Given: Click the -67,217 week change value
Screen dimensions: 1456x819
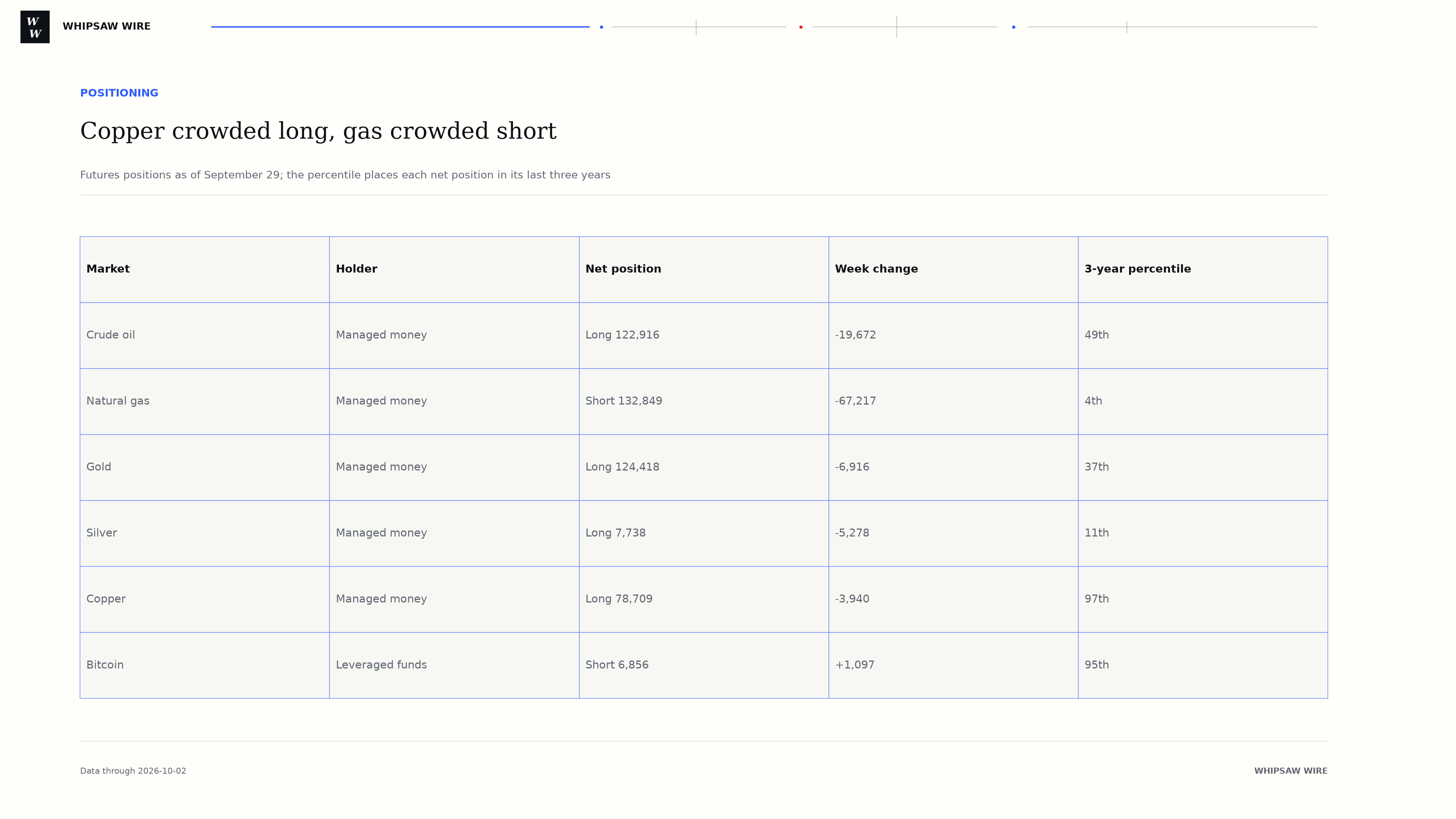Looking at the screenshot, I should 856,401.
